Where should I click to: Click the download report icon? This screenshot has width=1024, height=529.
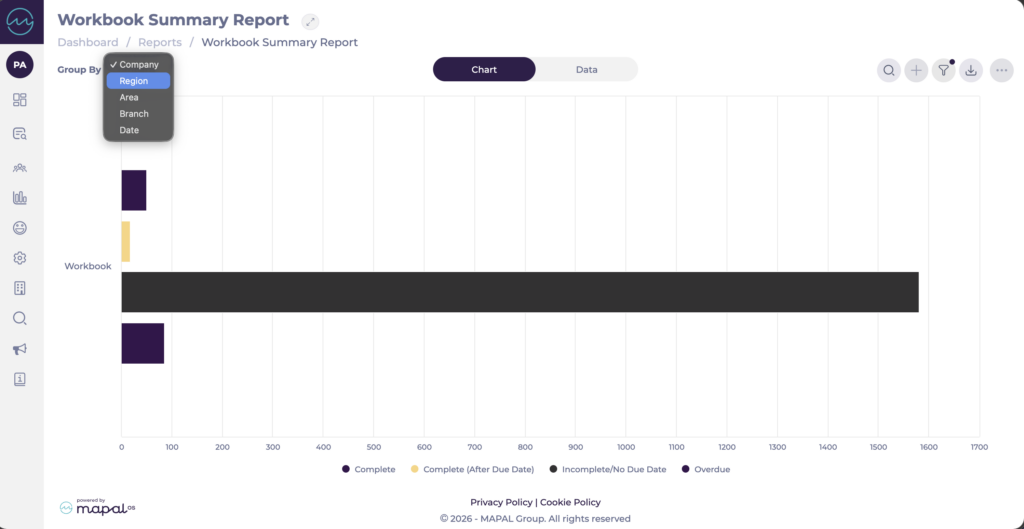point(970,70)
